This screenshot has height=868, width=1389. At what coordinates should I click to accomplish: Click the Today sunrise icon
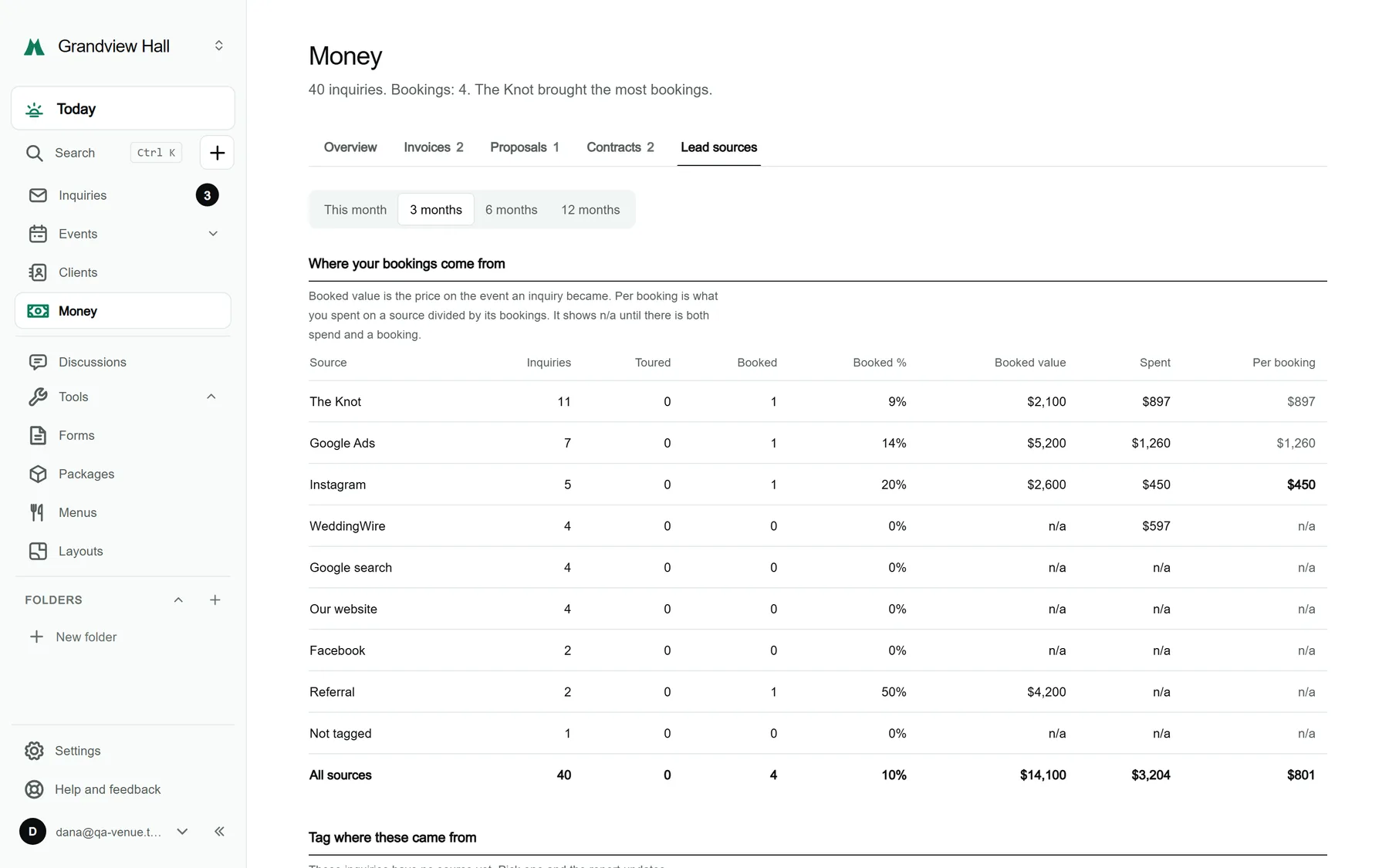click(x=34, y=110)
